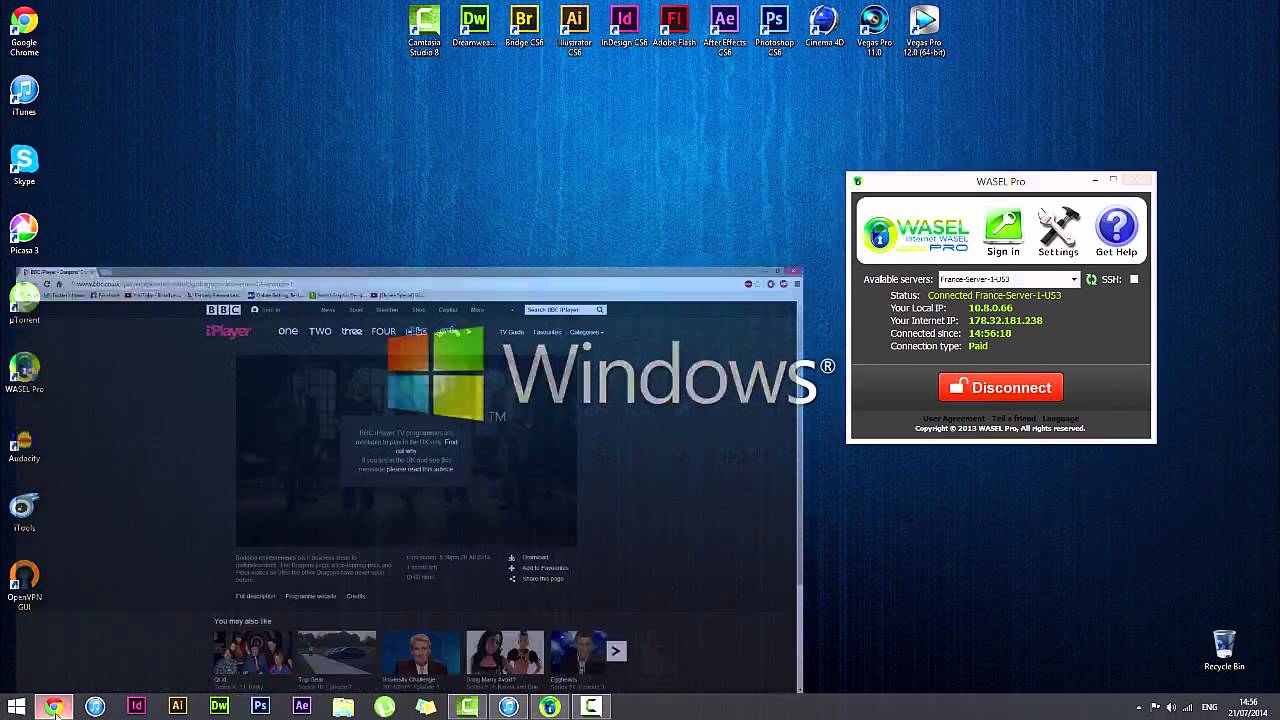Click the Get Help question mark icon

(1116, 232)
